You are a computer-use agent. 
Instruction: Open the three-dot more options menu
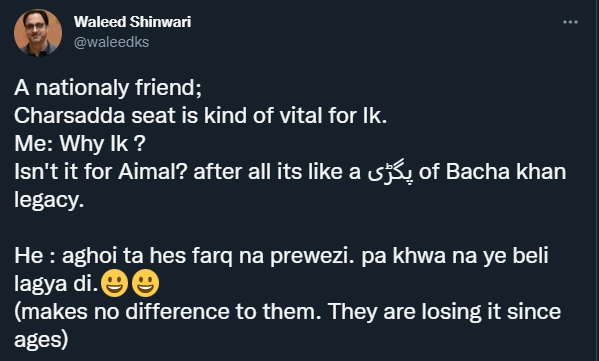570,22
